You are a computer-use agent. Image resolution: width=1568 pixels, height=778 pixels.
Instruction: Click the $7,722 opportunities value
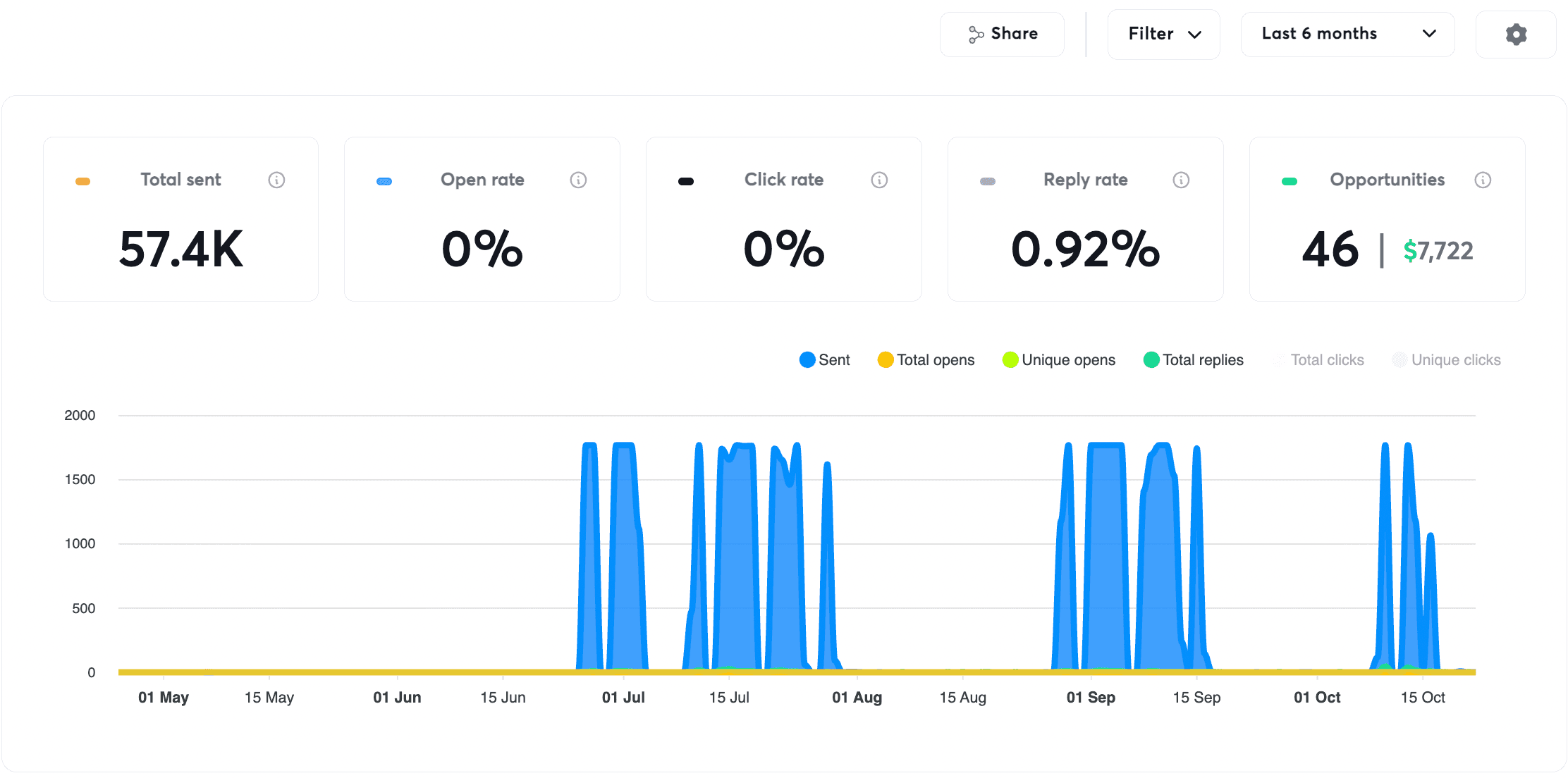pos(1438,251)
